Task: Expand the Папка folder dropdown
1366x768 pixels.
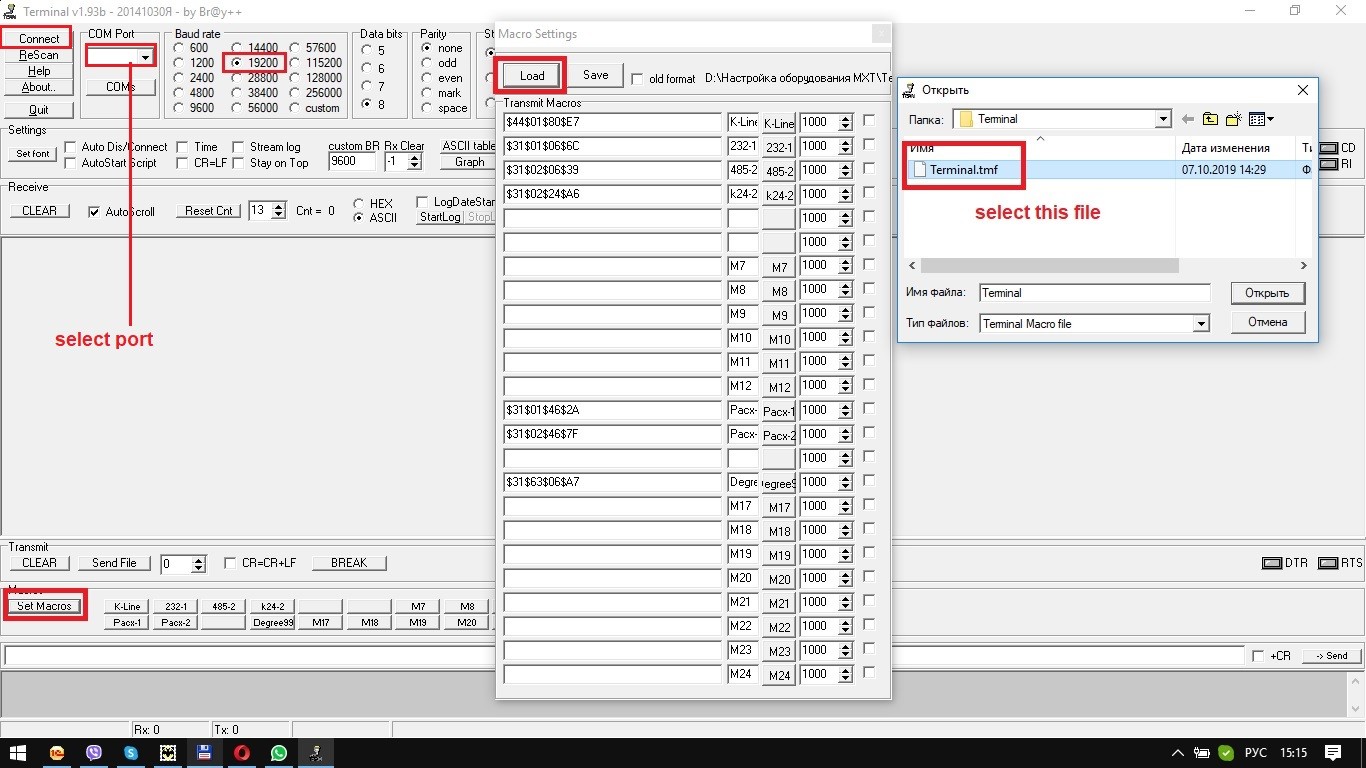Action: pos(1162,118)
